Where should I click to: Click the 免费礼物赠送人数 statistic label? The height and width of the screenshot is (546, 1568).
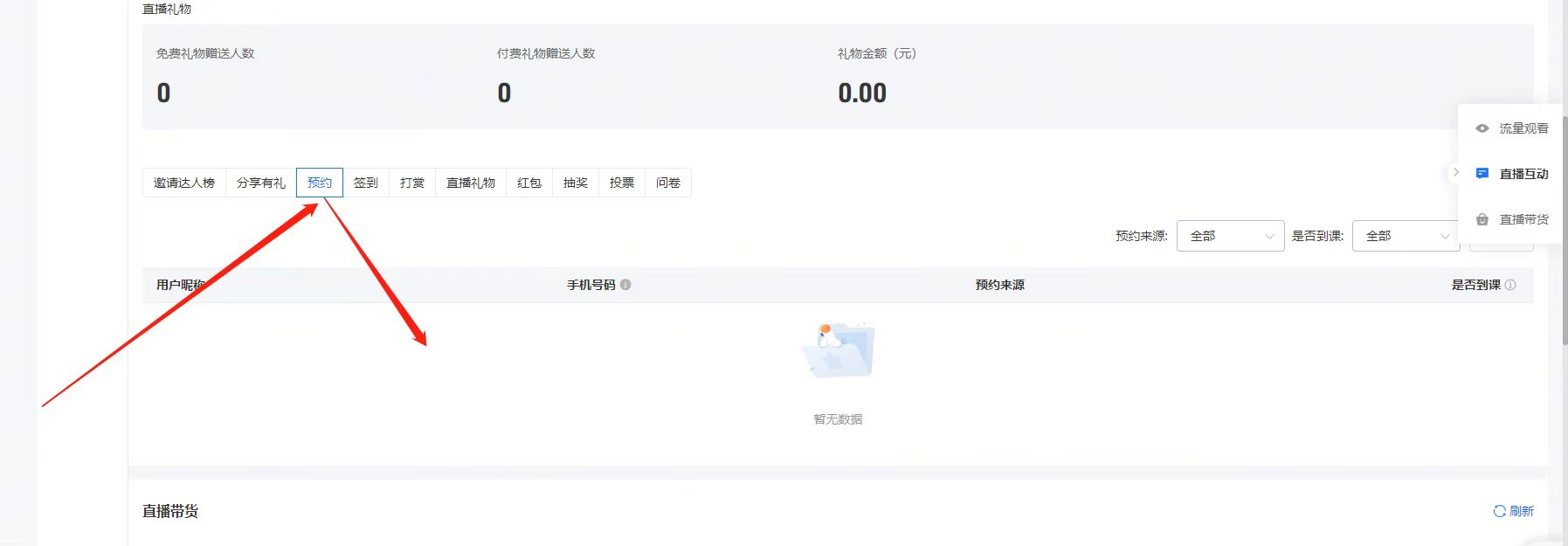click(205, 53)
